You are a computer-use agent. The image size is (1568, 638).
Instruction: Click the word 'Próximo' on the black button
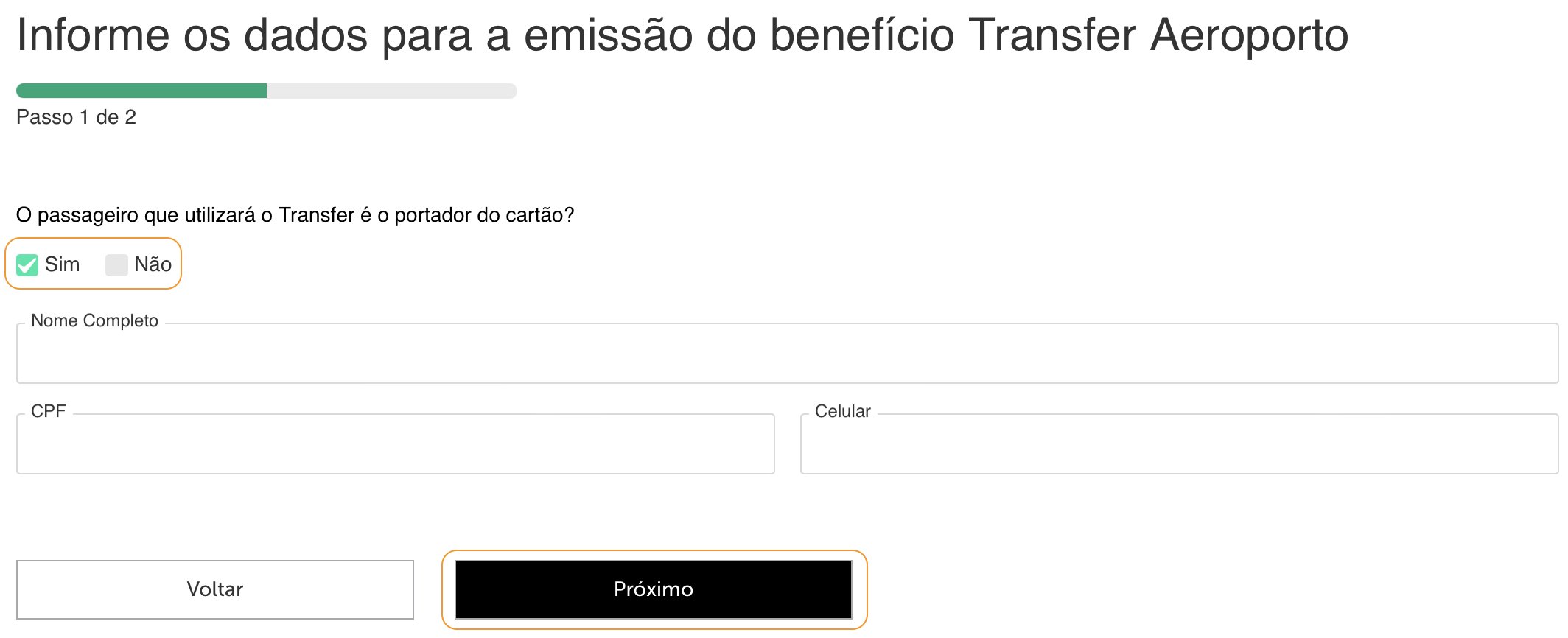654,589
